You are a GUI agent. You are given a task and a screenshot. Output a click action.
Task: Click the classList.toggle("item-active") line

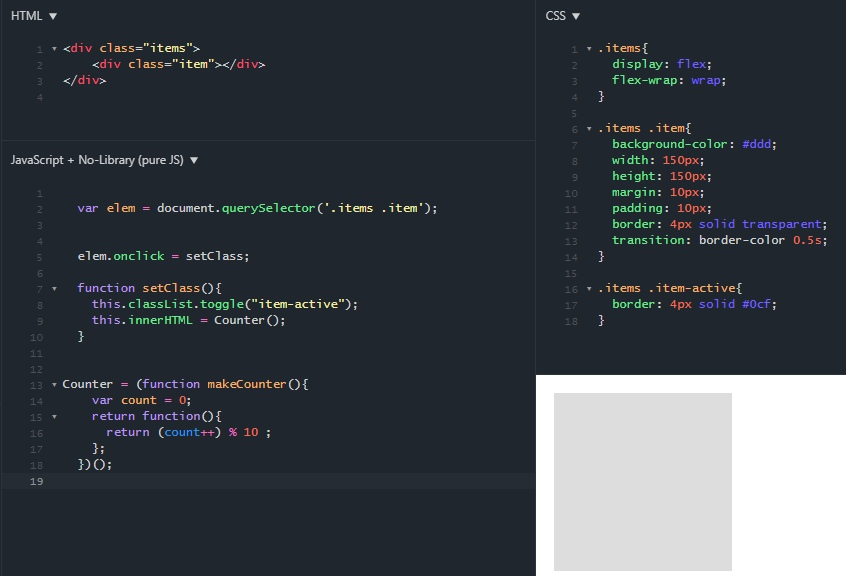point(224,304)
